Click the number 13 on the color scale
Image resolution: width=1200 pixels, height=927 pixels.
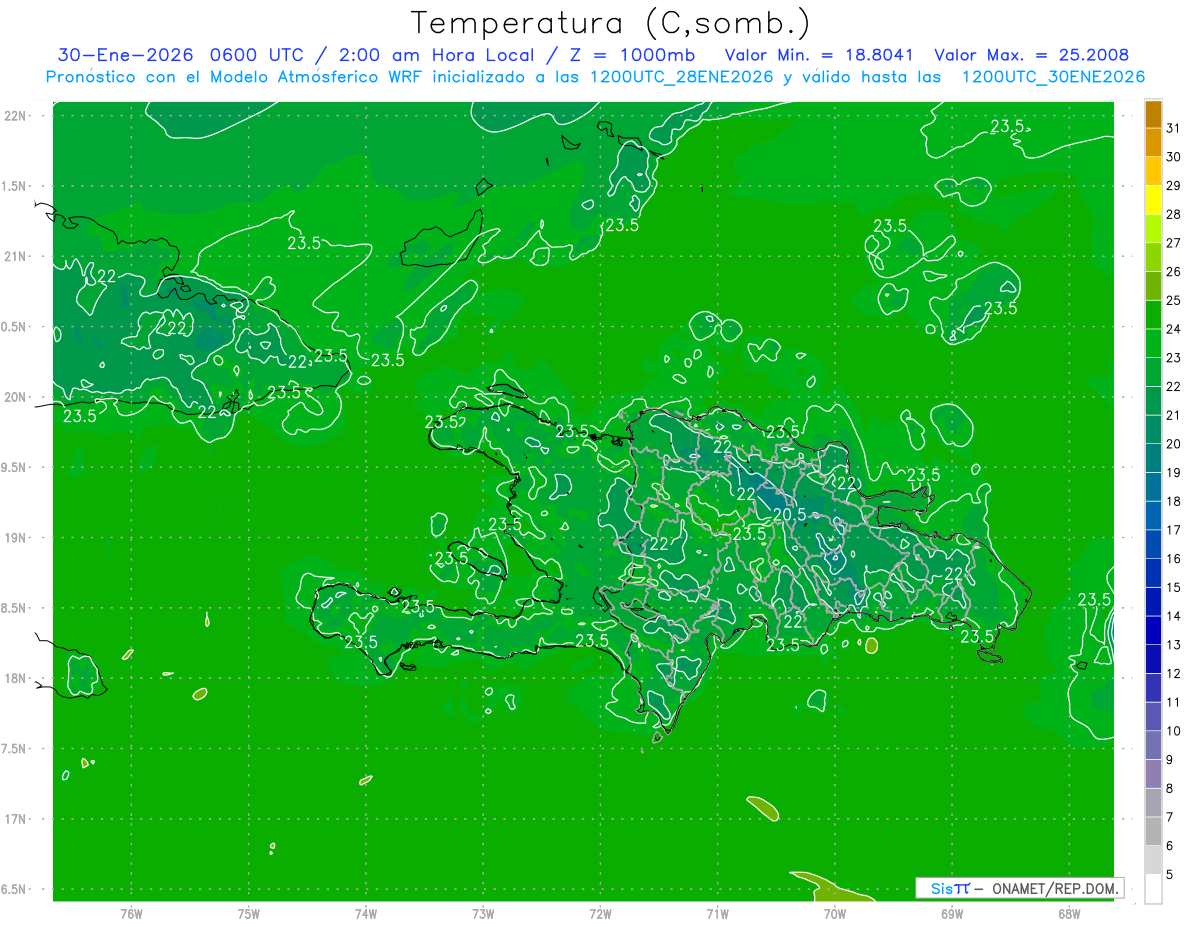click(1173, 645)
